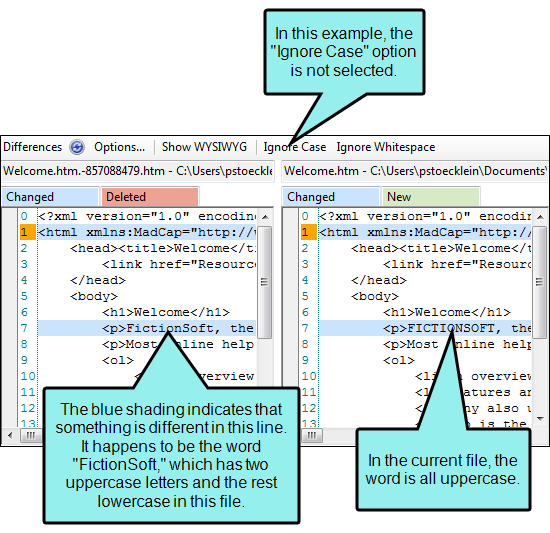This screenshot has height=533, width=550.
Task: Select the Deleted legend in left pane
Action: (x=150, y=197)
